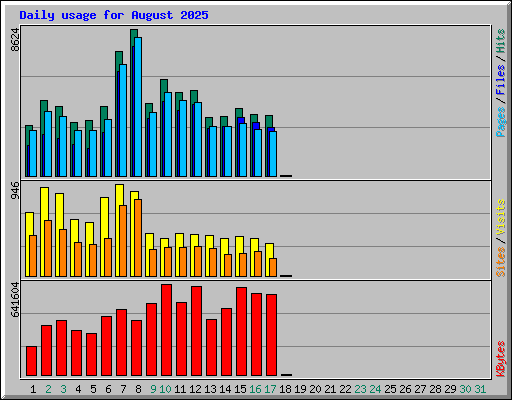The height and width of the screenshot is (400, 512).
Task: Click the KBytes legend label
Action: (x=500, y=359)
